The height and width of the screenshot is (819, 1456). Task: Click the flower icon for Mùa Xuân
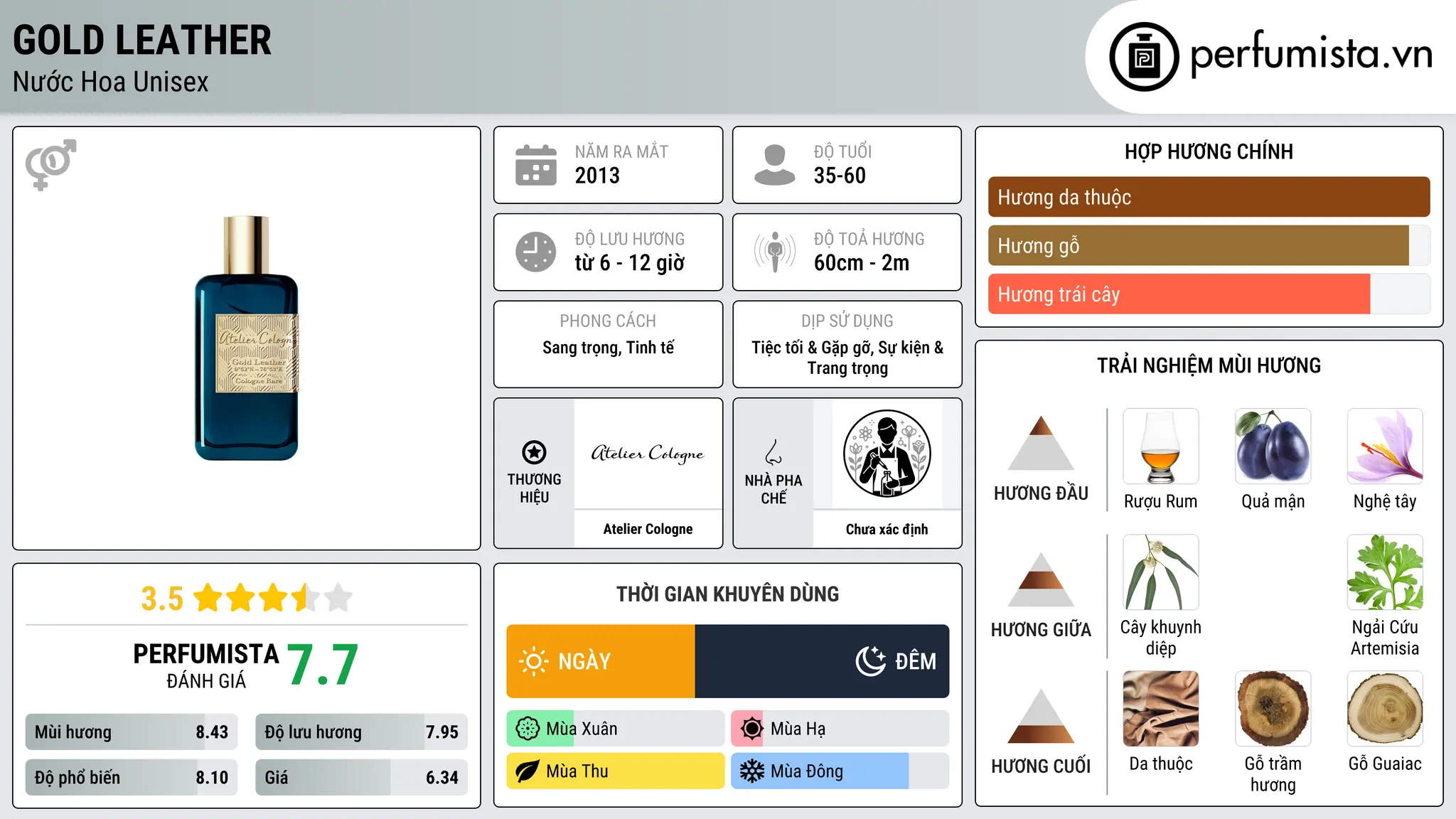pos(528,729)
